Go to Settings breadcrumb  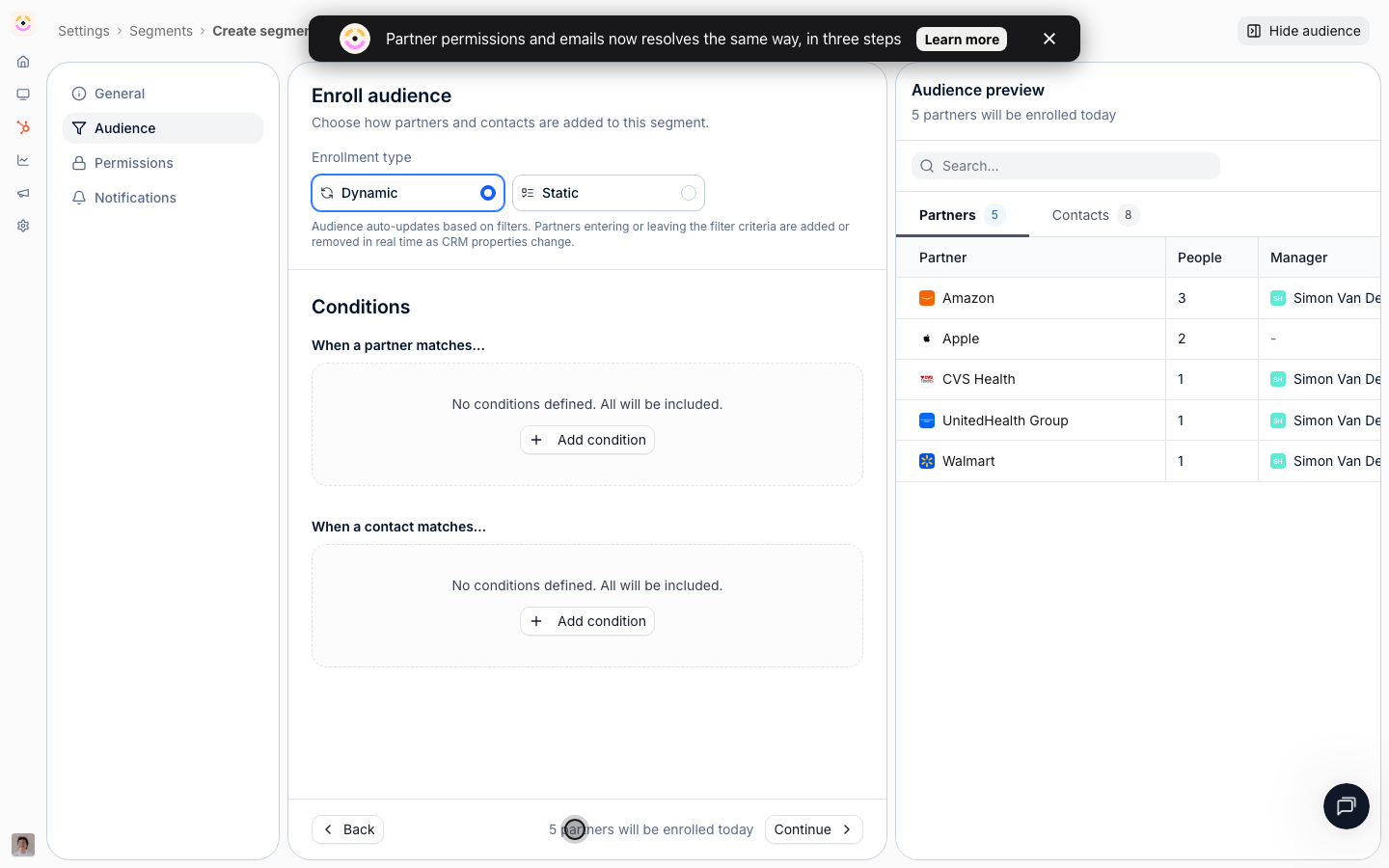pyautogui.click(x=84, y=31)
